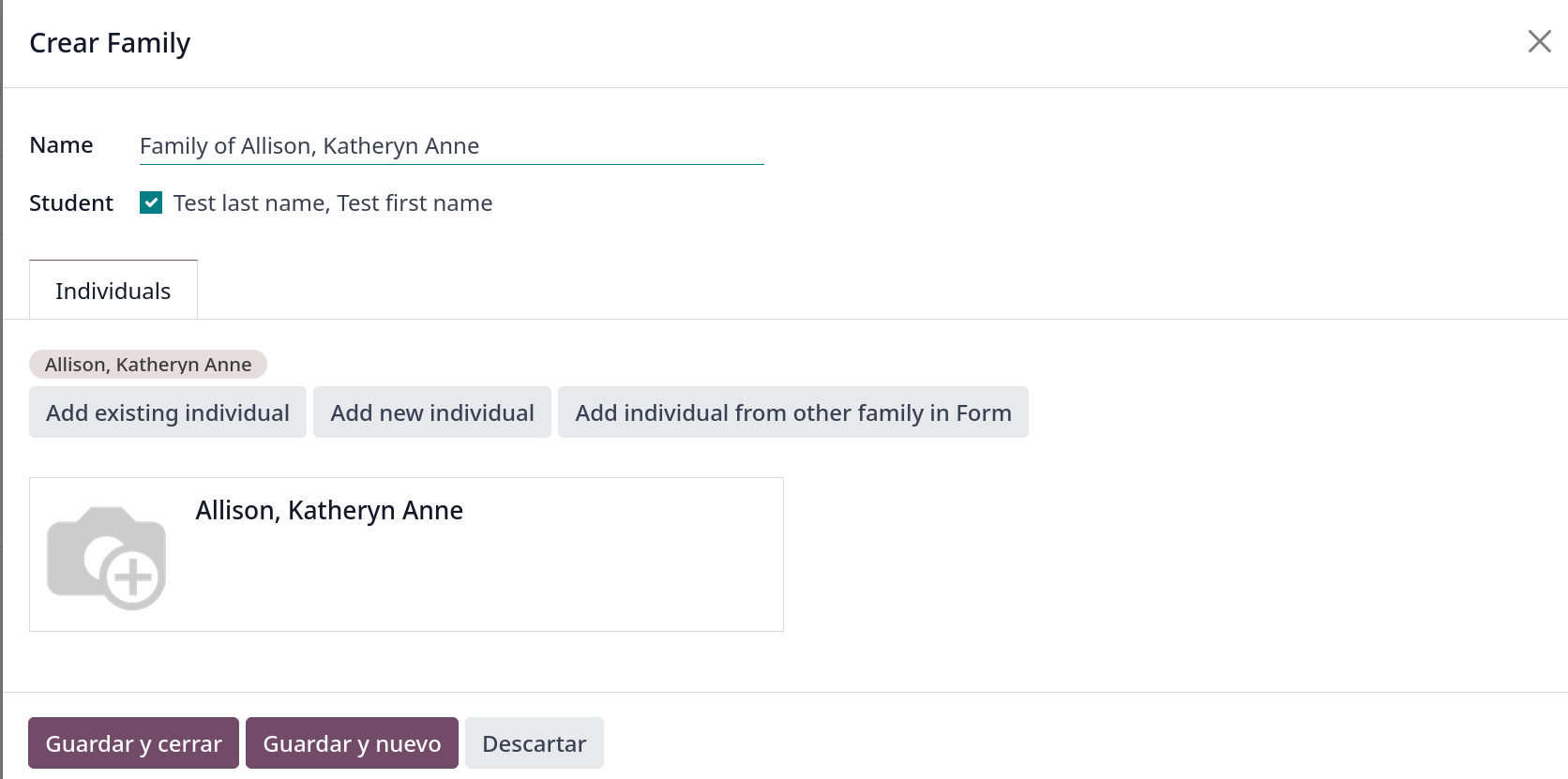1568x779 pixels.
Task: Uncheck the Student checkbox
Action: (x=151, y=202)
